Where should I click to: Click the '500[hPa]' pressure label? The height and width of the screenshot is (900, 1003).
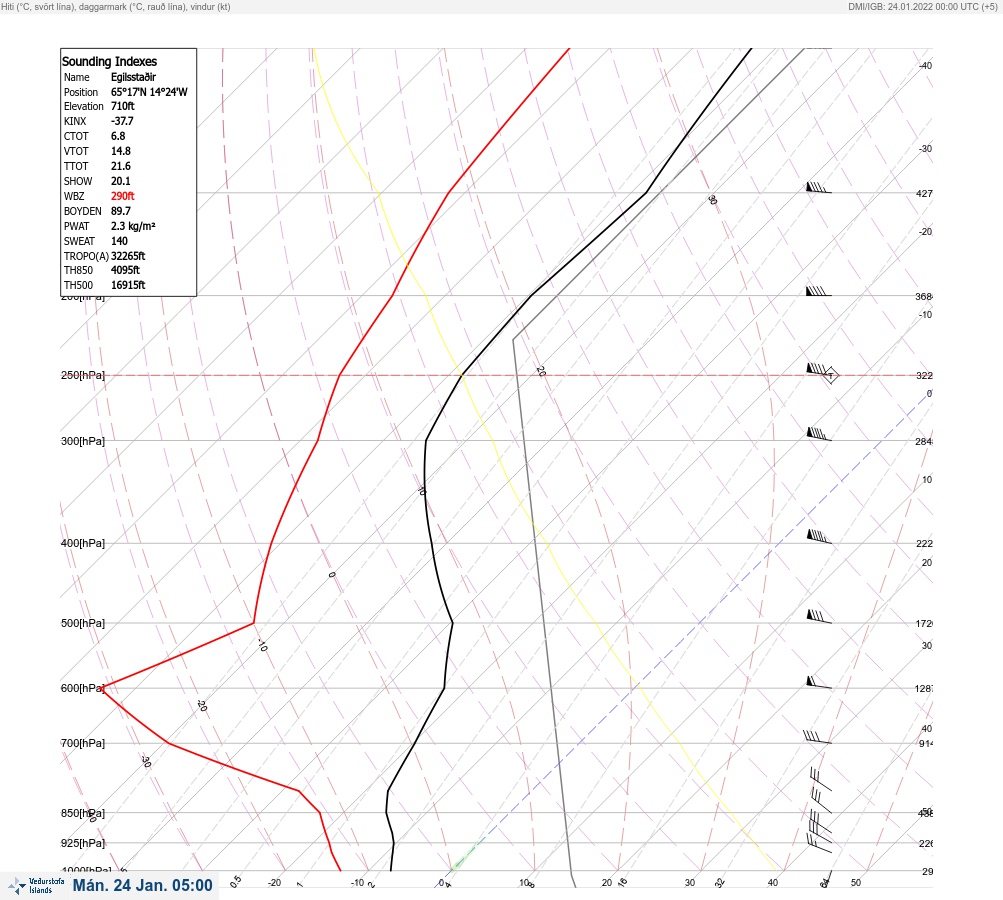click(83, 623)
